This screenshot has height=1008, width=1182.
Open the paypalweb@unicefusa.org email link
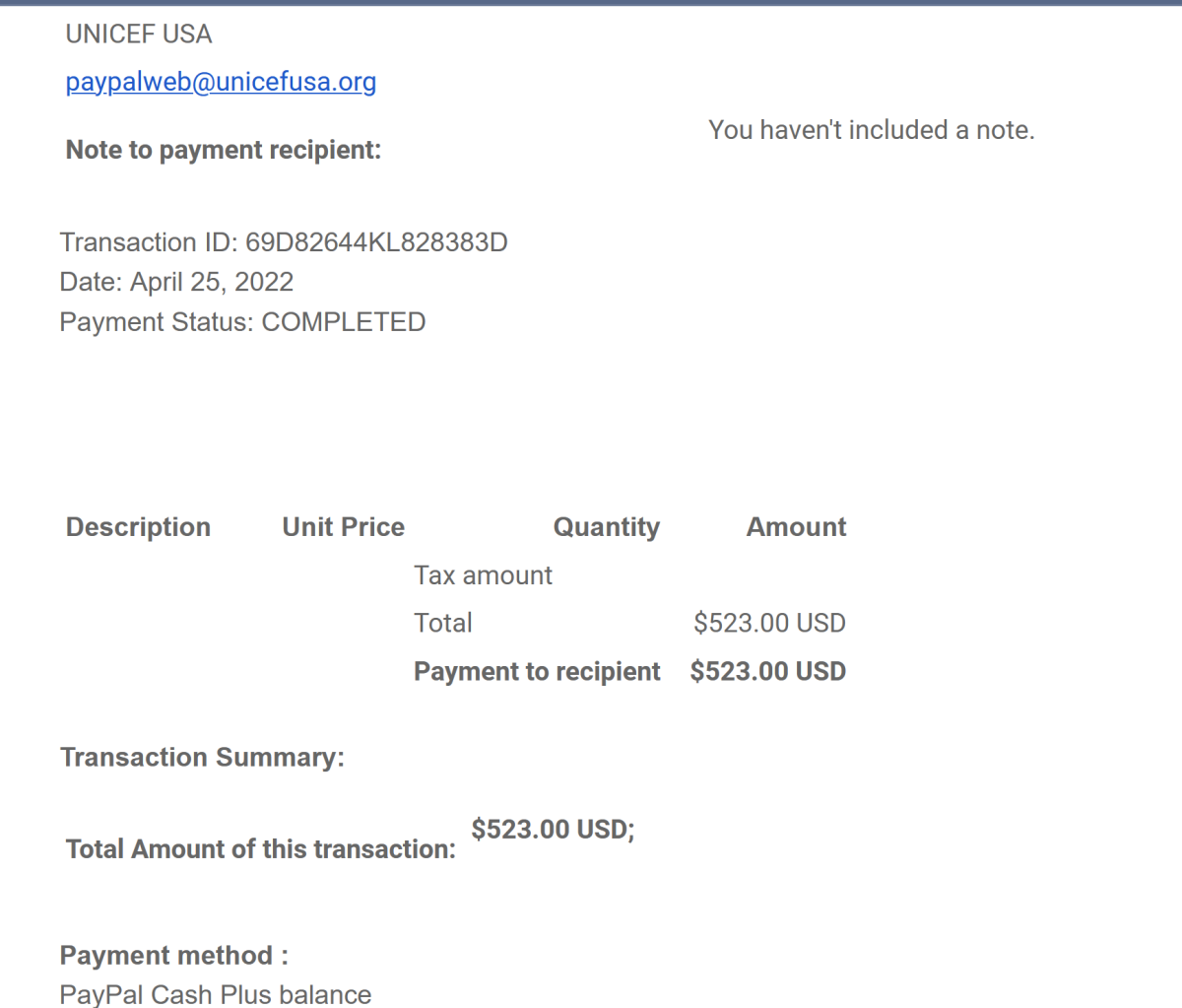point(221,82)
